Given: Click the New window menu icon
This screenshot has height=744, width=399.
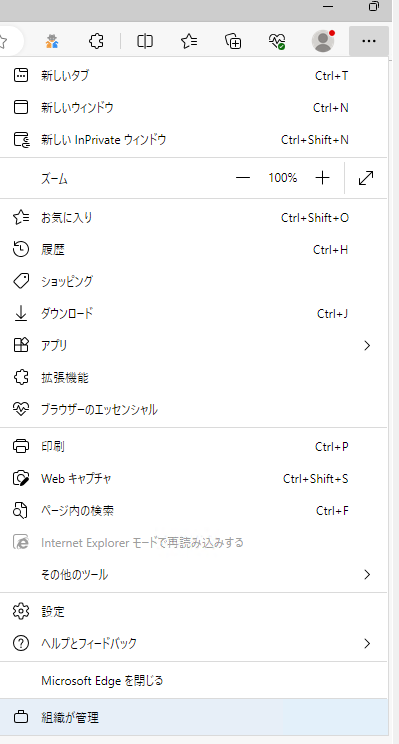Looking at the screenshot, I should (x=21, y=107).
